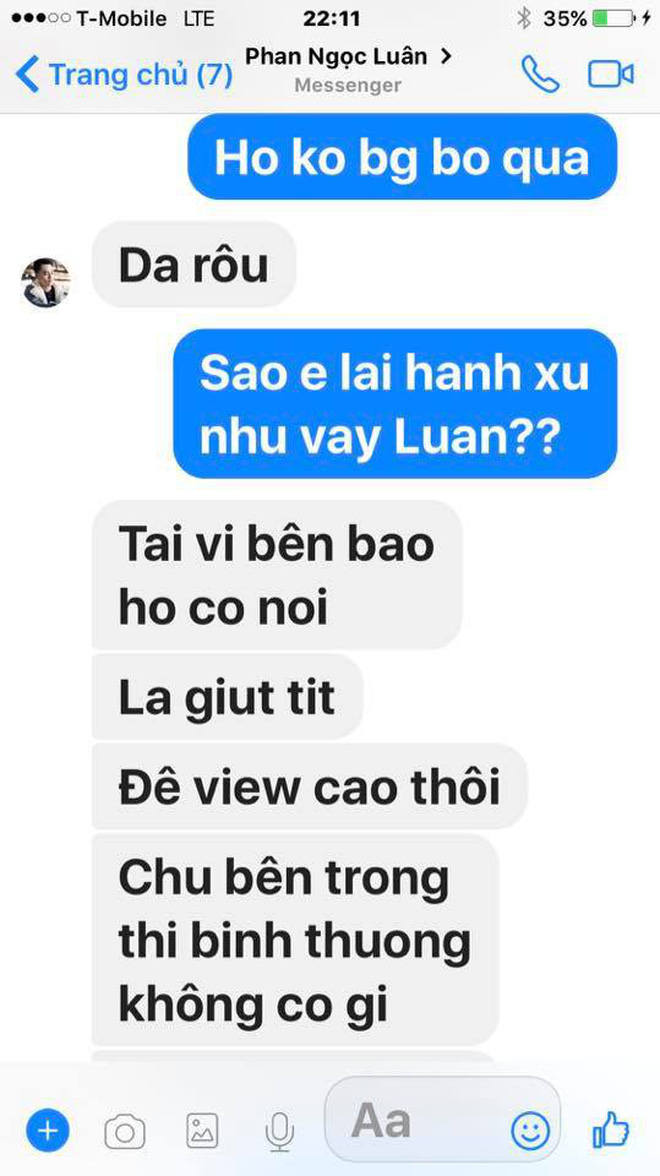The width and height of the screenshot is (660, 1176).
Task: Open the sender's profile picture avatar
Action: pyautogui.click(x=46, y=283)
